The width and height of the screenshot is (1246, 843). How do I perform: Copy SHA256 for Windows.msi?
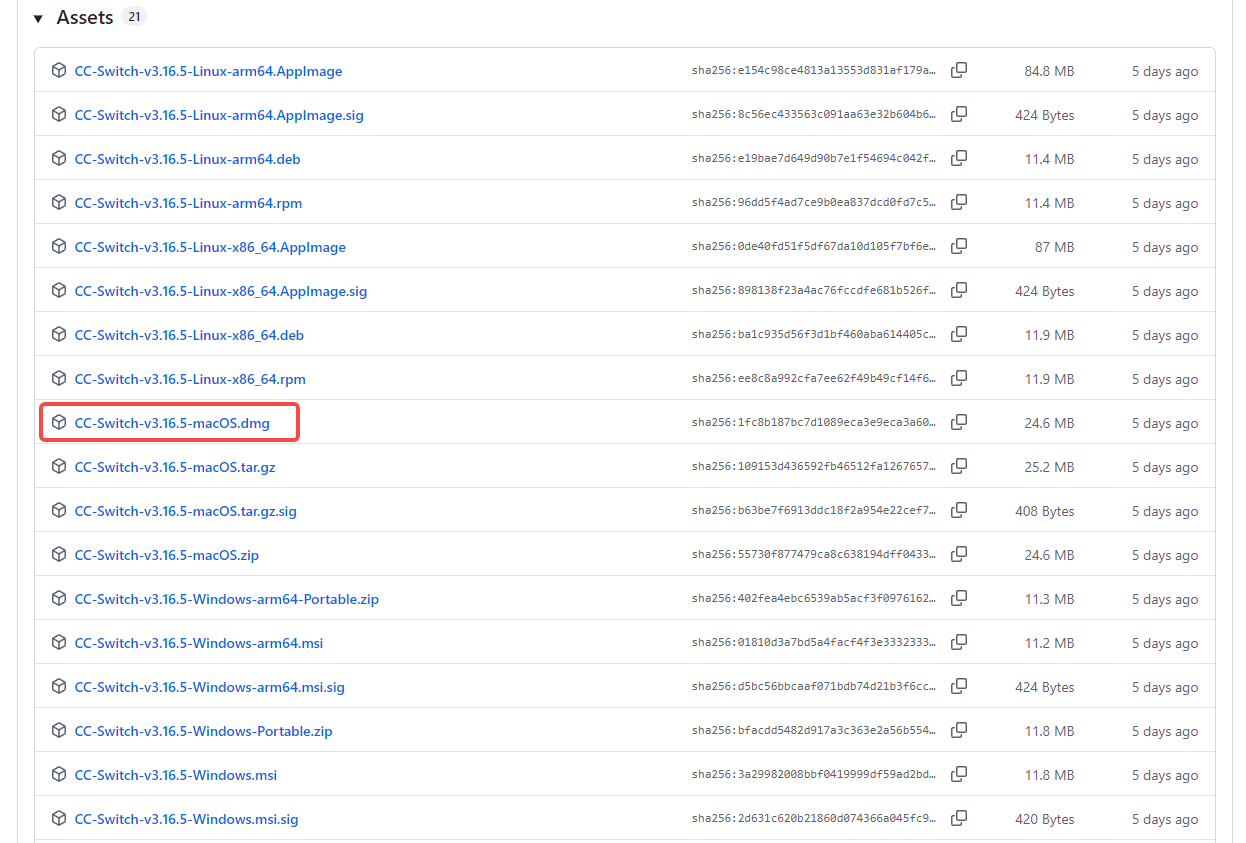[959, 775]
